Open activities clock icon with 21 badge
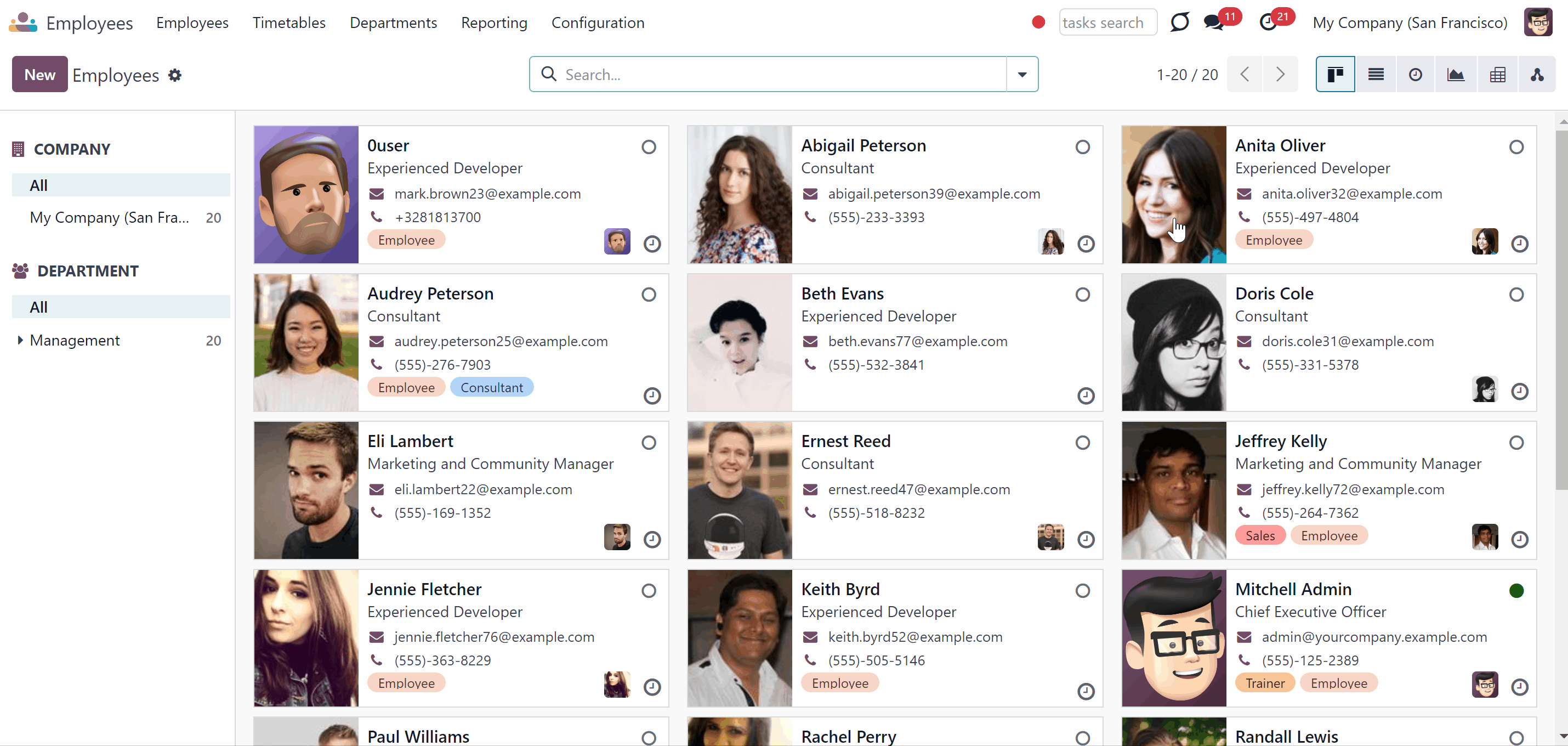 (x=1268, y=22)
